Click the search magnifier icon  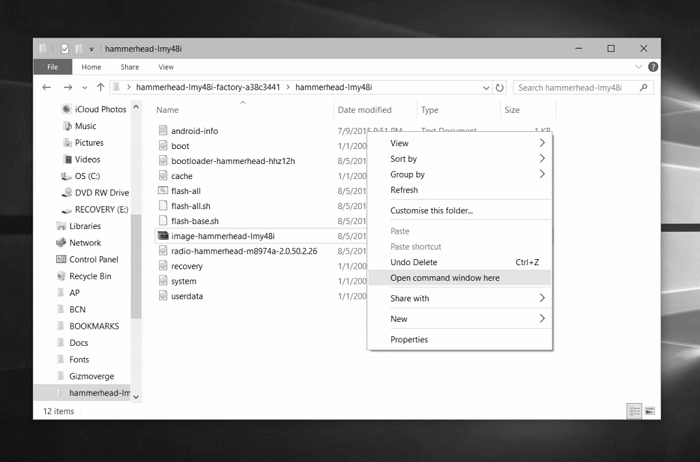point(643,88)
